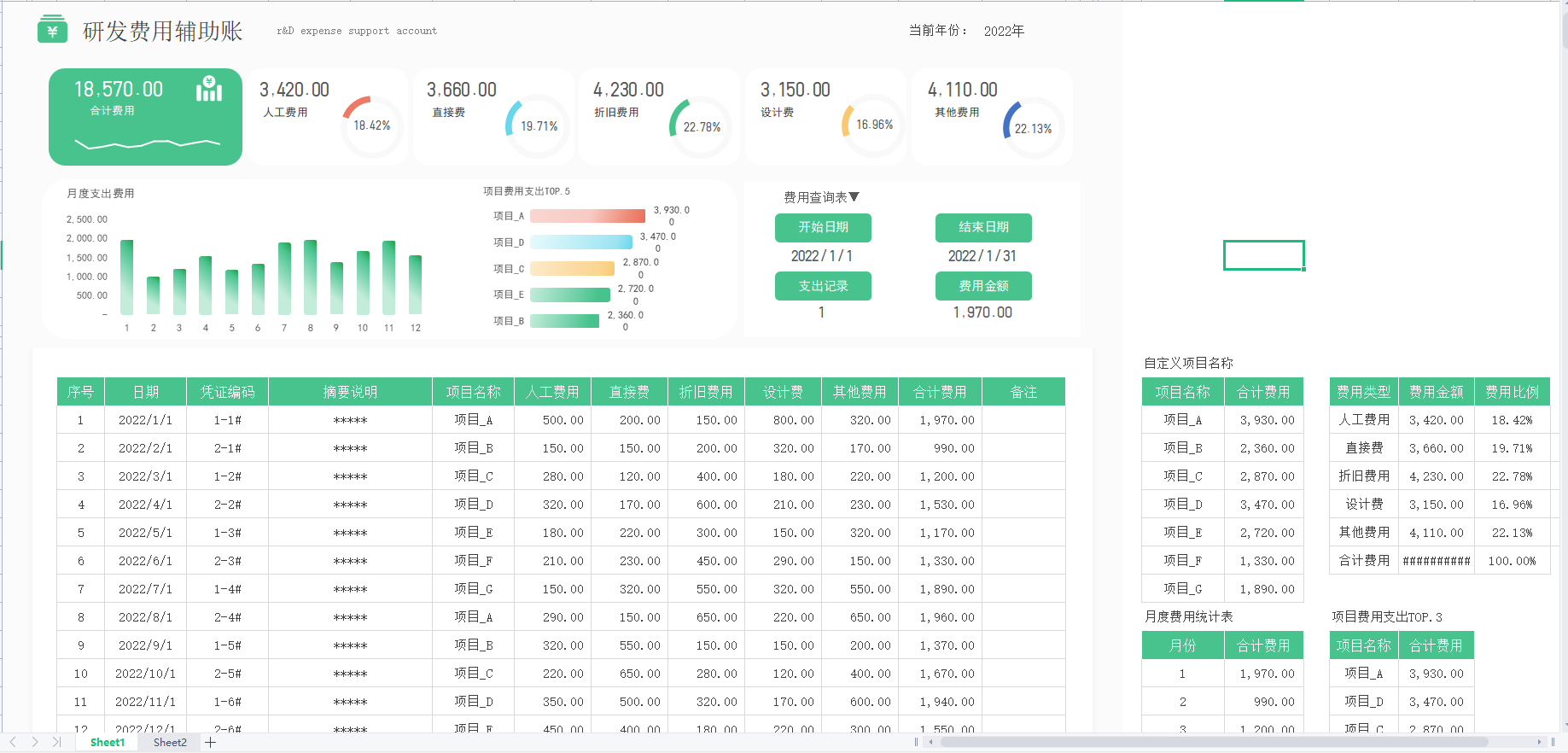This screenshot has height=753, width=1568.
Task: Click the 22.78% depreciation donut chart
Action: (700, 126)
